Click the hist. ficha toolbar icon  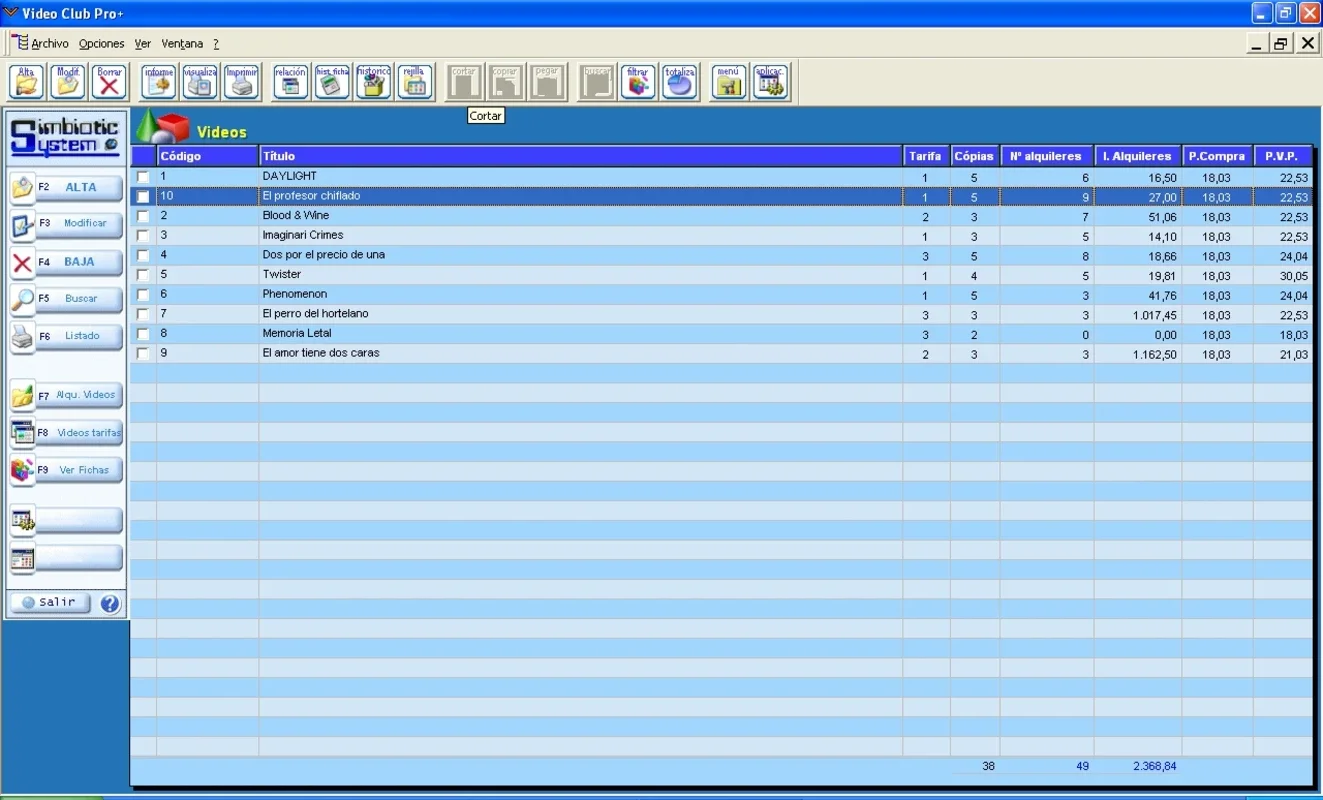click(333, 82)
